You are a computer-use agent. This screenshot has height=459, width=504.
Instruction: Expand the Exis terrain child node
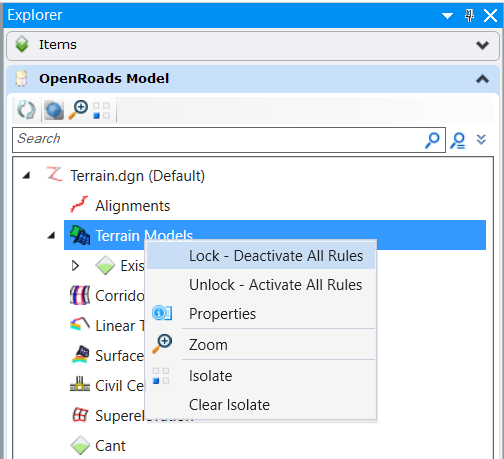pos(75,265)
